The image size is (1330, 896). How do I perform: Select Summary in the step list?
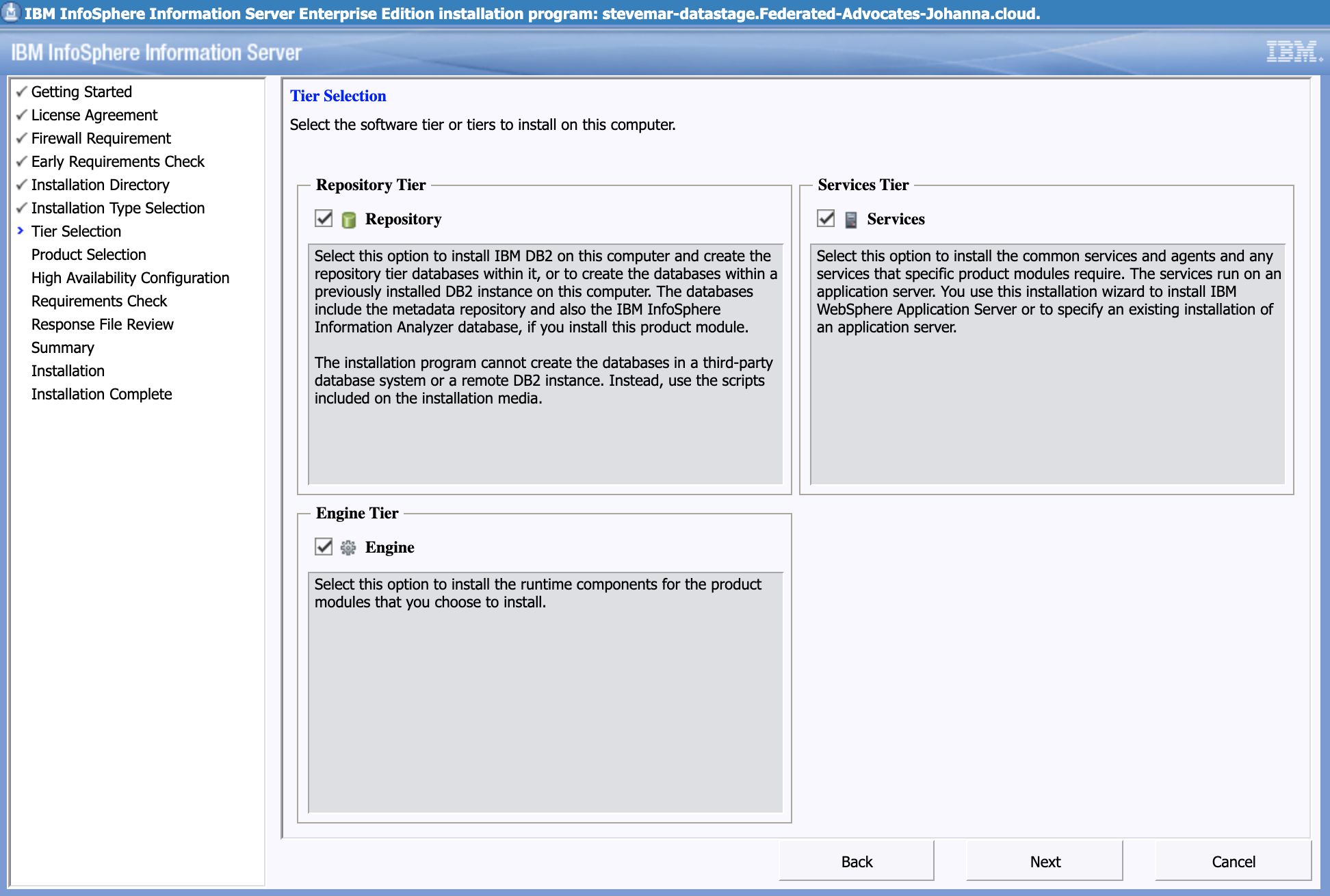click(x=63, y=347)
